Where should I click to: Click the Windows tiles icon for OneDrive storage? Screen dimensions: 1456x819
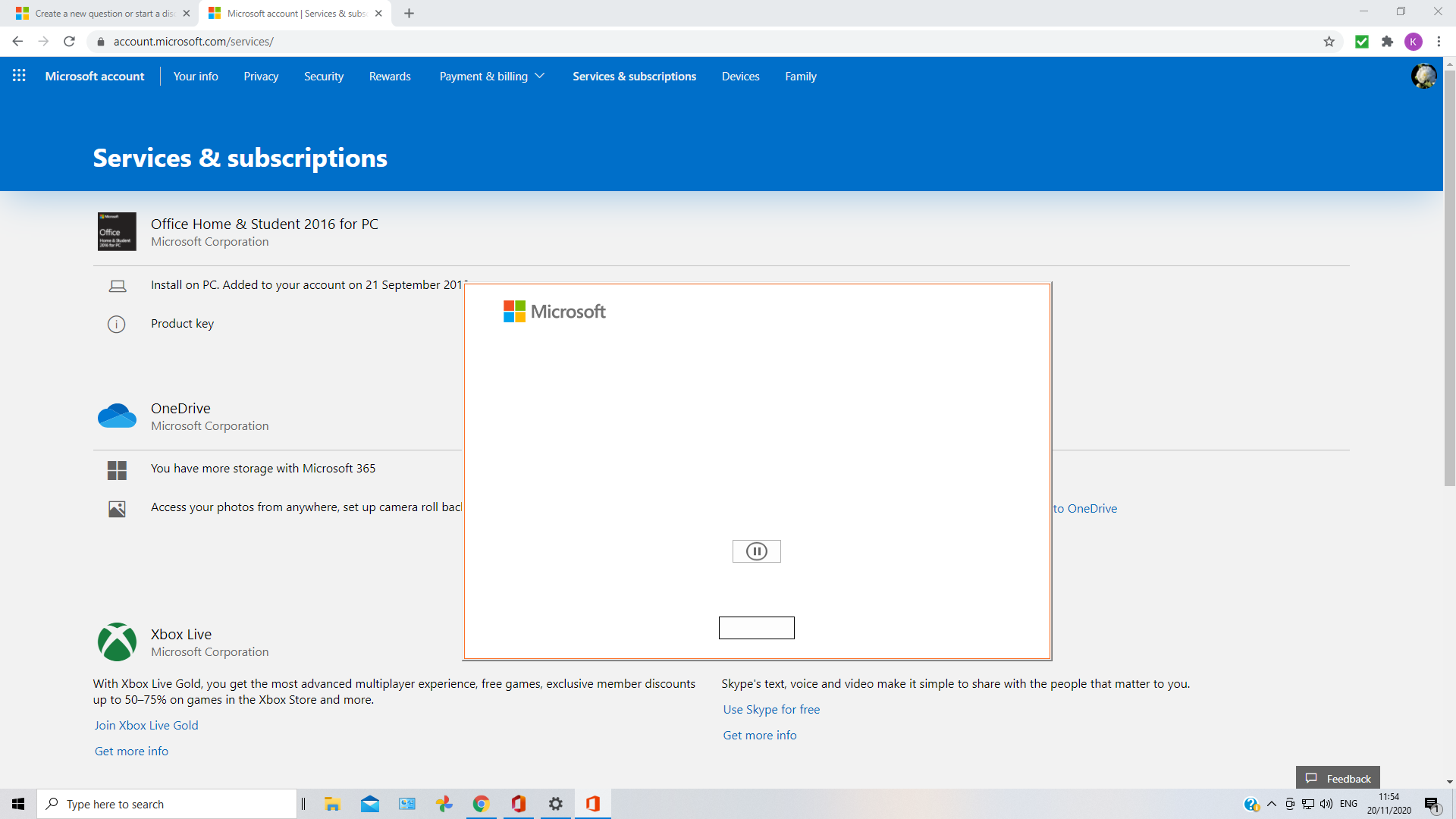point(117,470)
